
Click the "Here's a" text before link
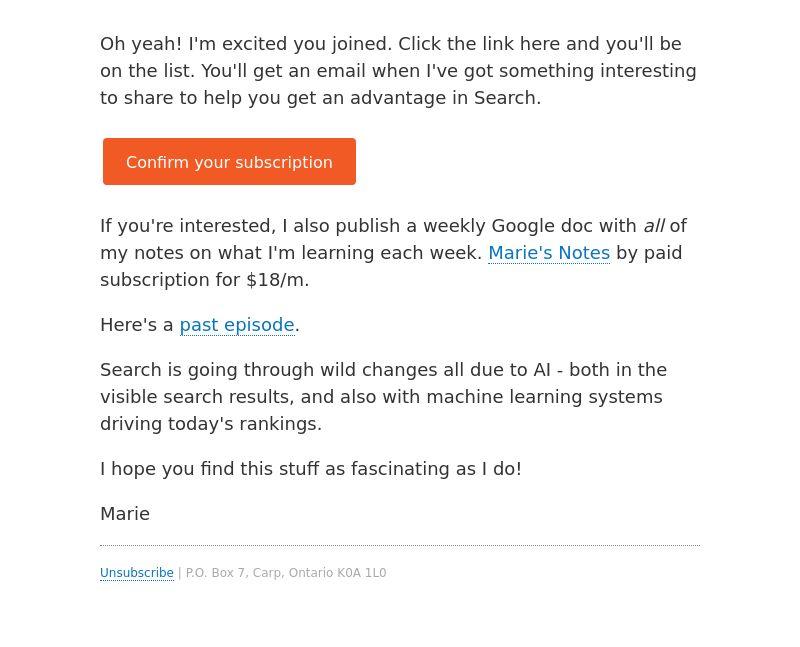(137, 325)
